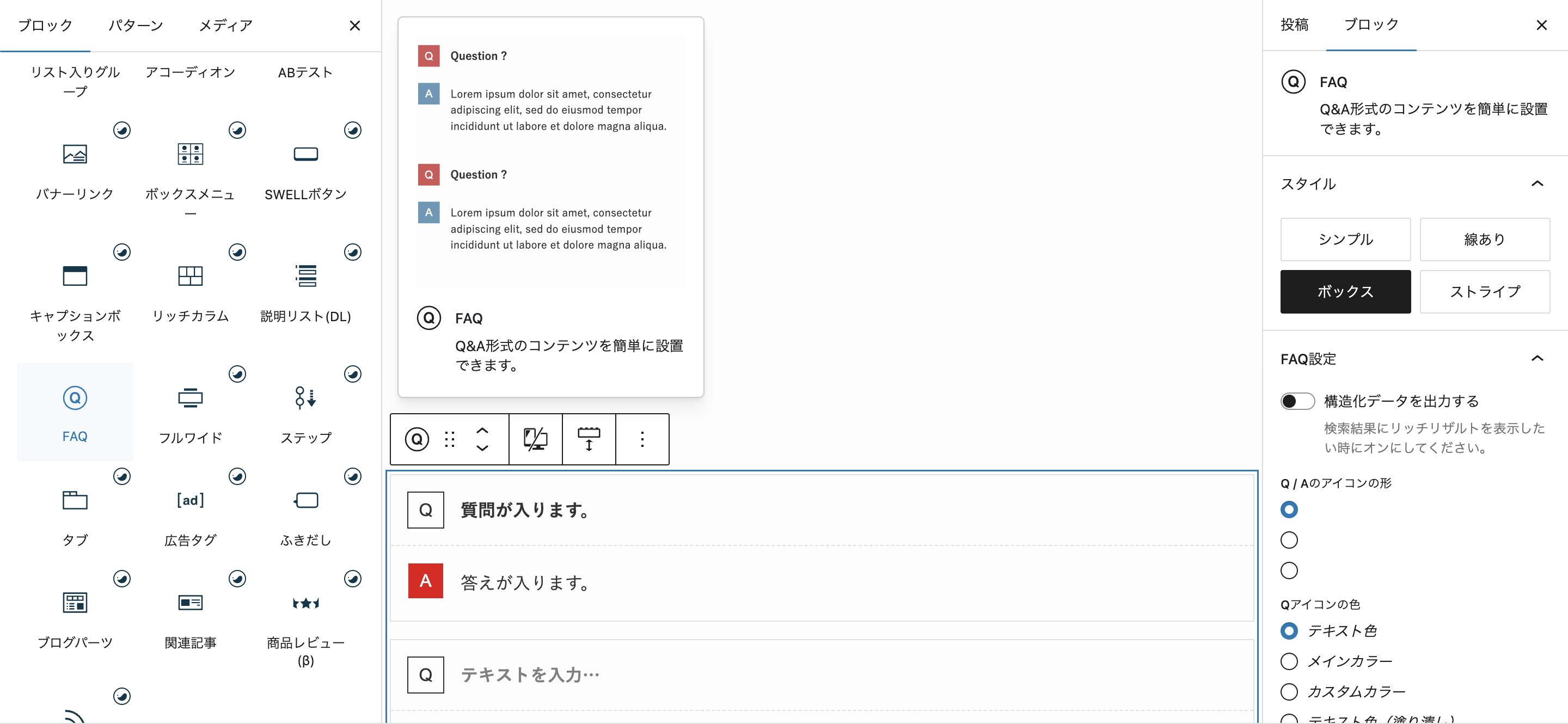Viewport: 1568px width, 724px height.
Task: Move FAQ block down with chevron
Action: (x=482, y=449)
